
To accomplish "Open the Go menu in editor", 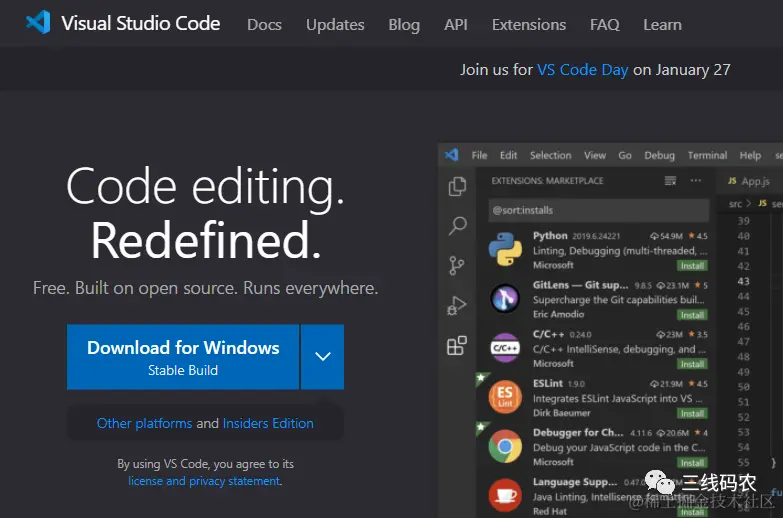I will tap(625, 155).
